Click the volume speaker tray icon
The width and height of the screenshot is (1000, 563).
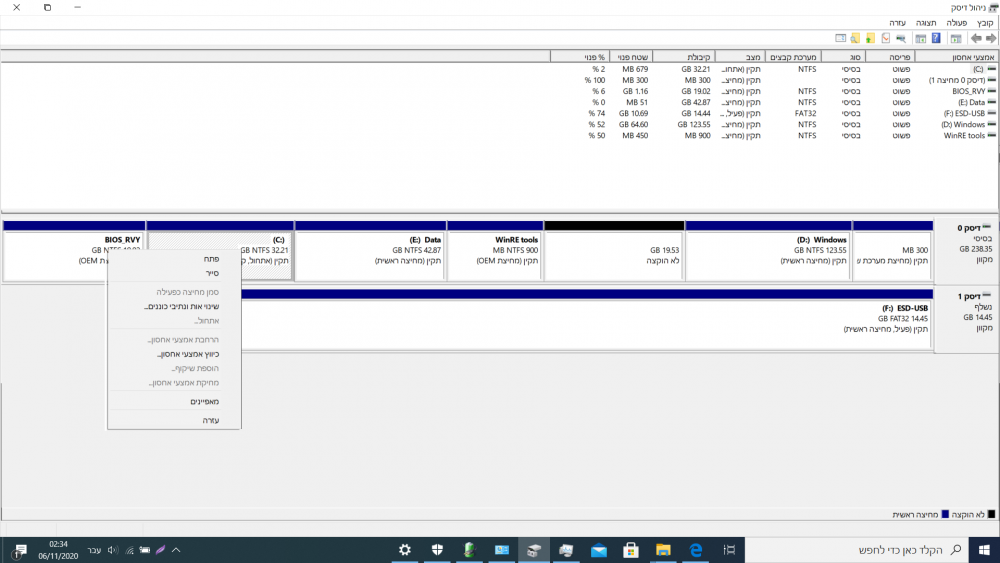pyautogui.click(x=113, y=550)
